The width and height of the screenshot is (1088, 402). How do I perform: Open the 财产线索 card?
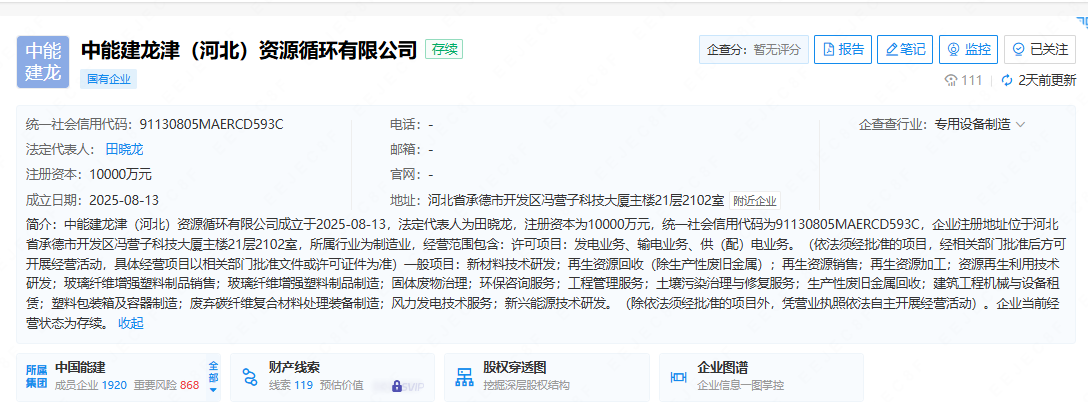(332, 377)
